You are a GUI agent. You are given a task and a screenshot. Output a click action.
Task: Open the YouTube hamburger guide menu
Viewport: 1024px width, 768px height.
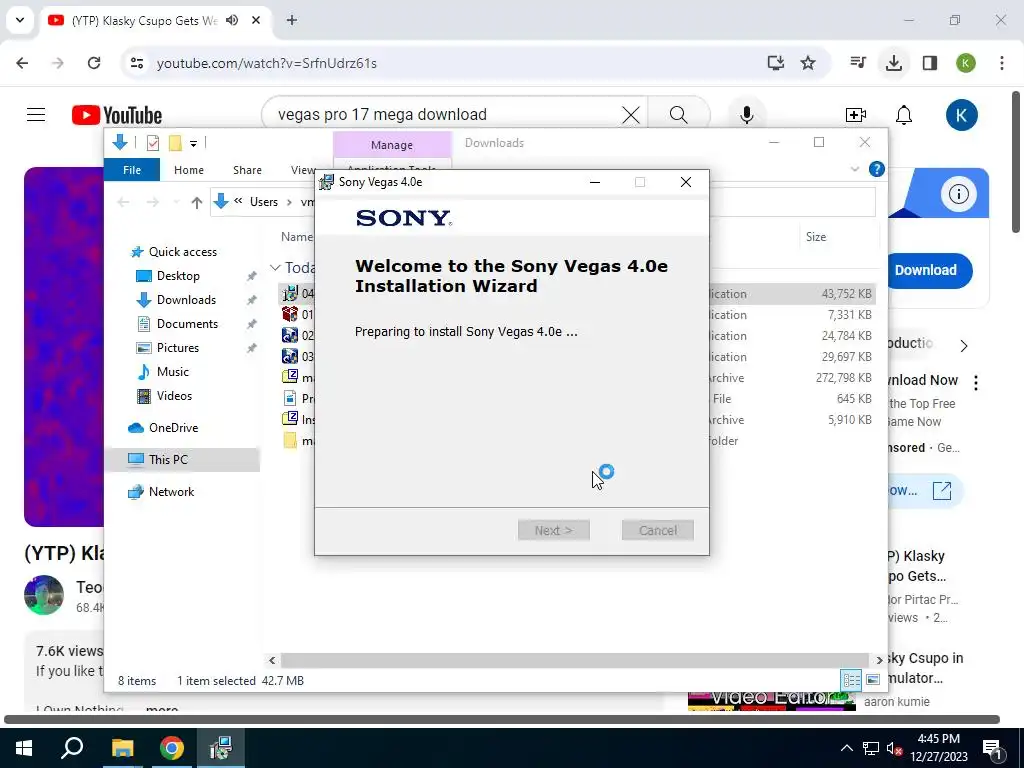click(36, 115)
